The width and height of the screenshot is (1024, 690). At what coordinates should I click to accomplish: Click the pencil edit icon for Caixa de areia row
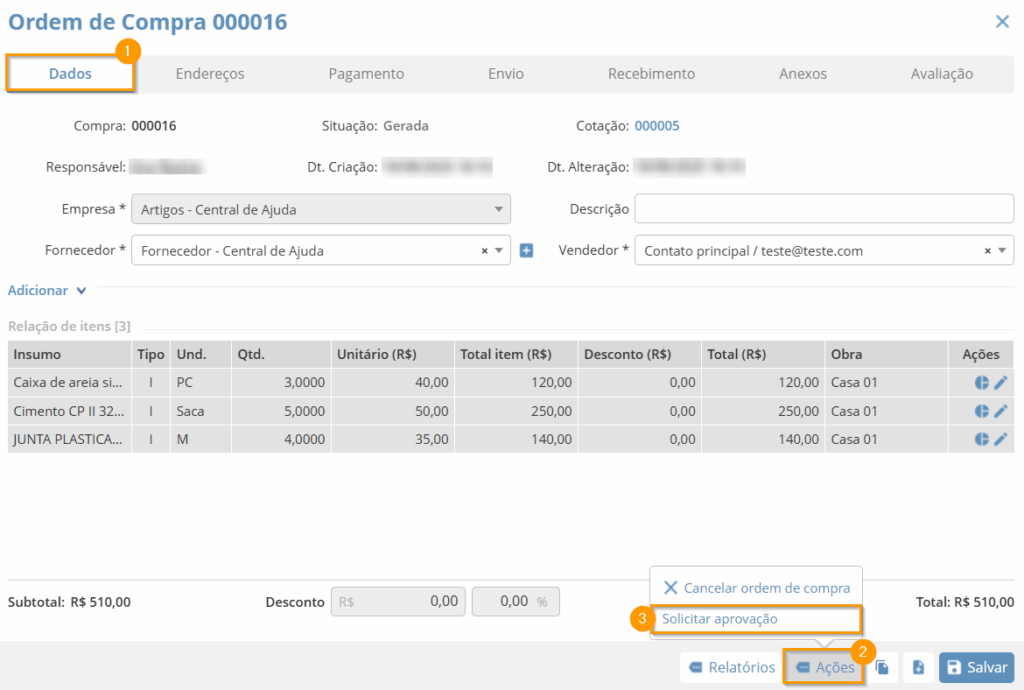[1000, 383]
